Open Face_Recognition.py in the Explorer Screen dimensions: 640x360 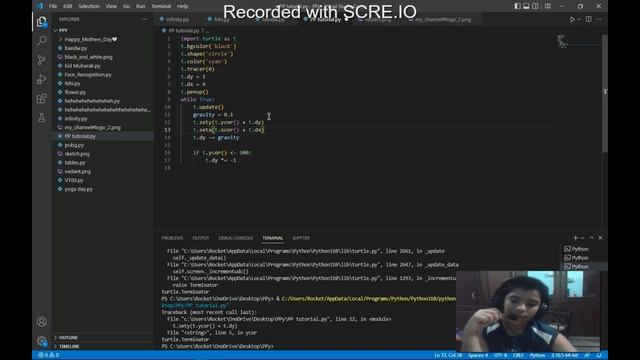88,75
